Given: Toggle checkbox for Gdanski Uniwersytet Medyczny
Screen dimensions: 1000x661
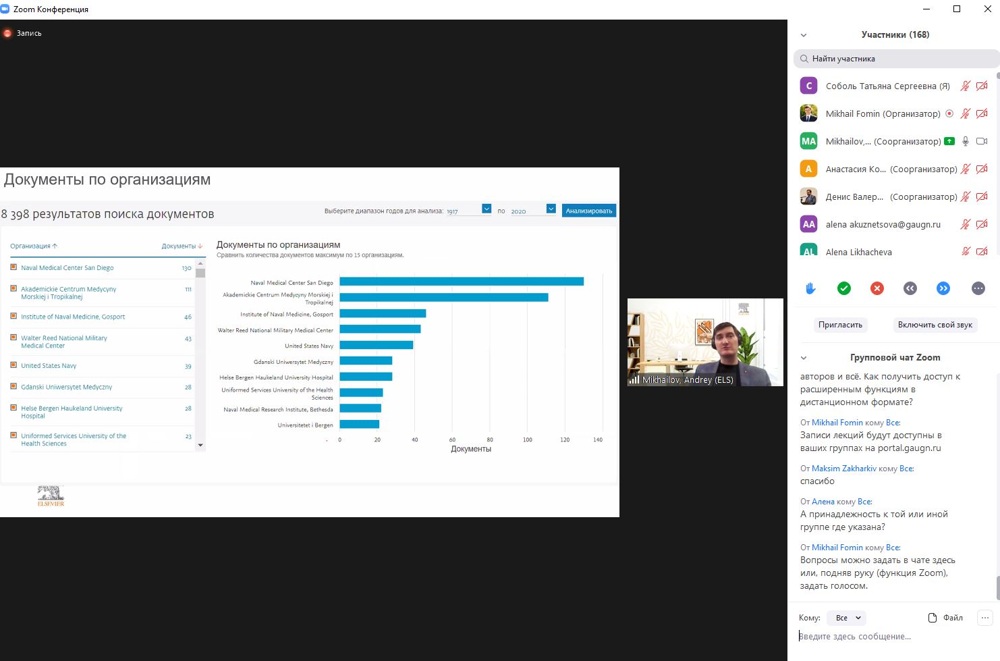Looking at the screenshot, I should point(13,386).
